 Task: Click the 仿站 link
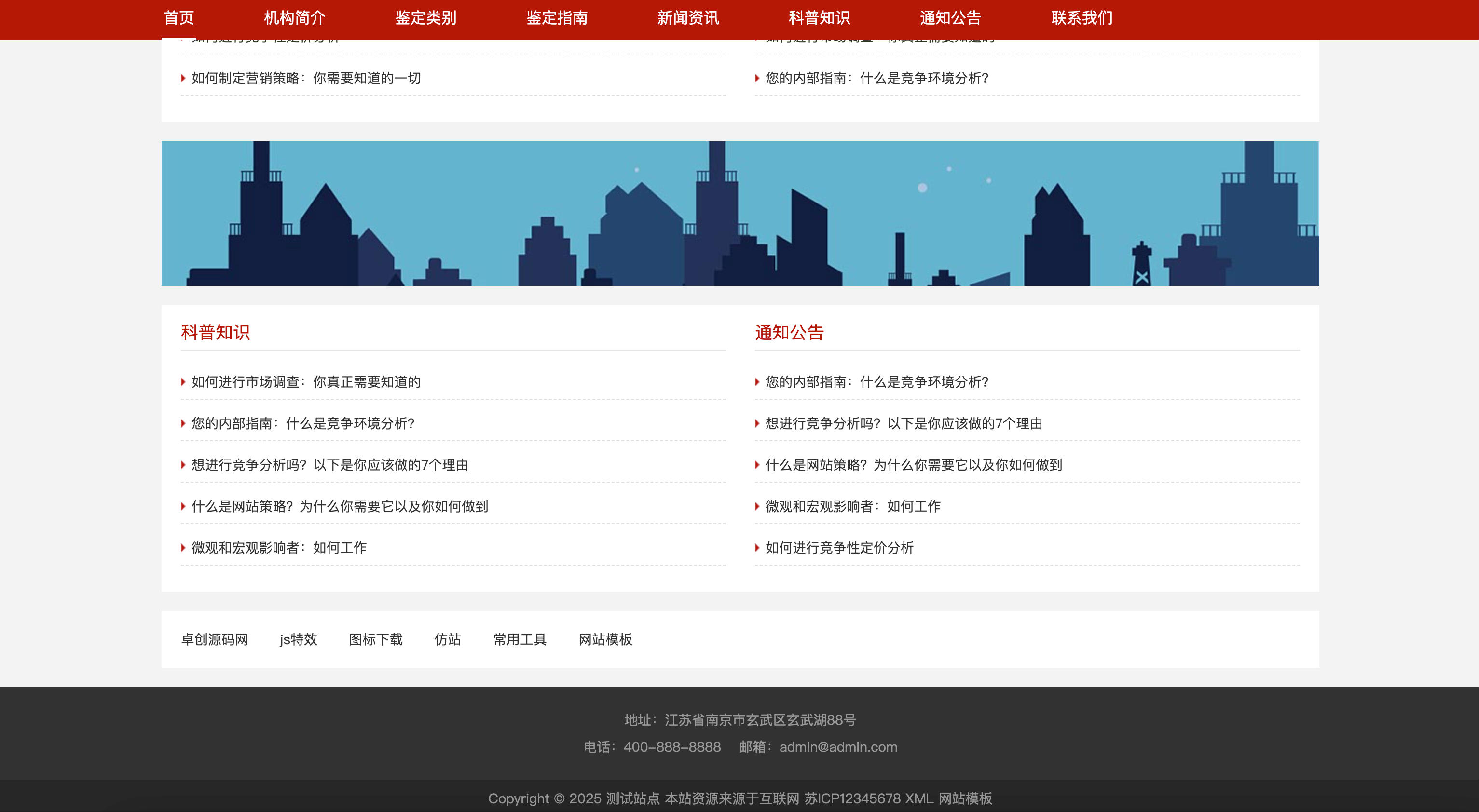(x=448, y=639)
